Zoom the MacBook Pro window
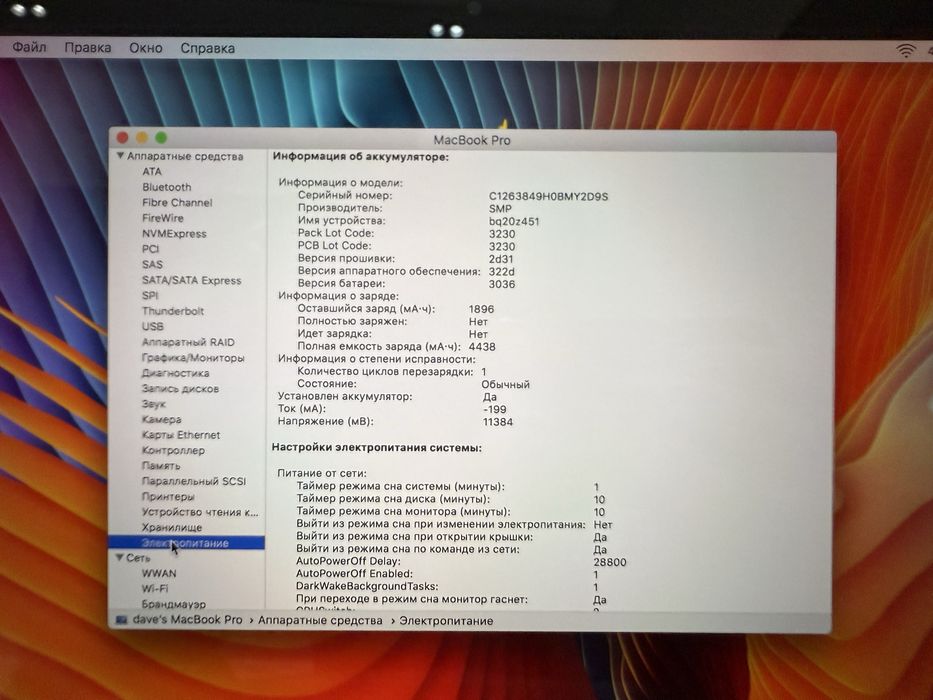Viewport: 933px width, 700px height. [161, 138]
